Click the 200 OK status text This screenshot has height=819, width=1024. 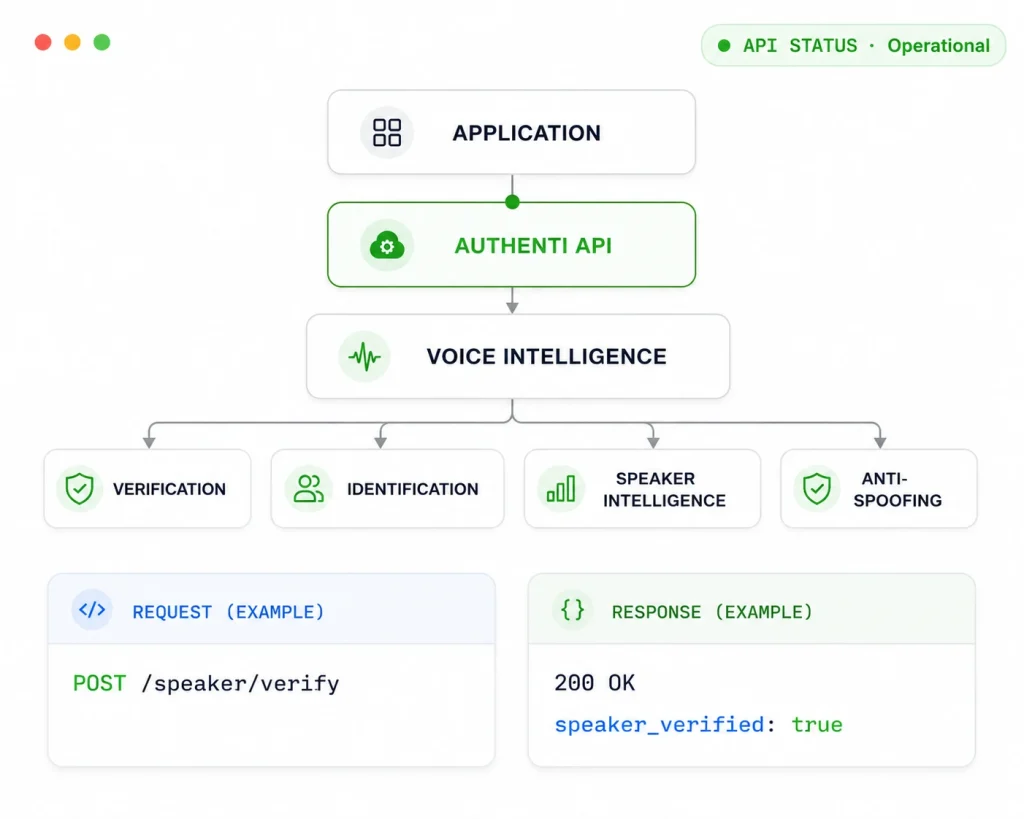[x=594, y=683]
